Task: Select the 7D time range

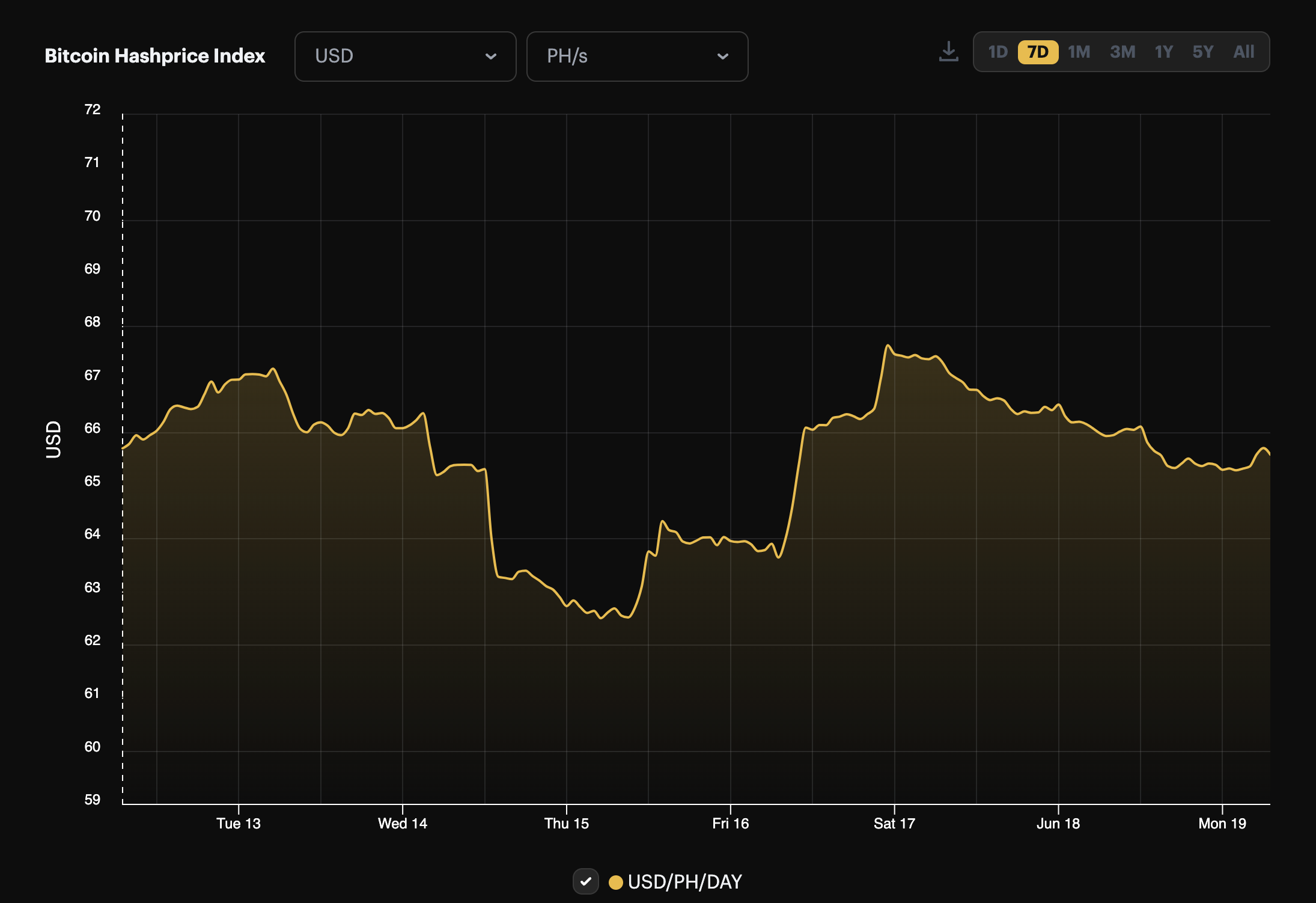Action: [1038, 52]
